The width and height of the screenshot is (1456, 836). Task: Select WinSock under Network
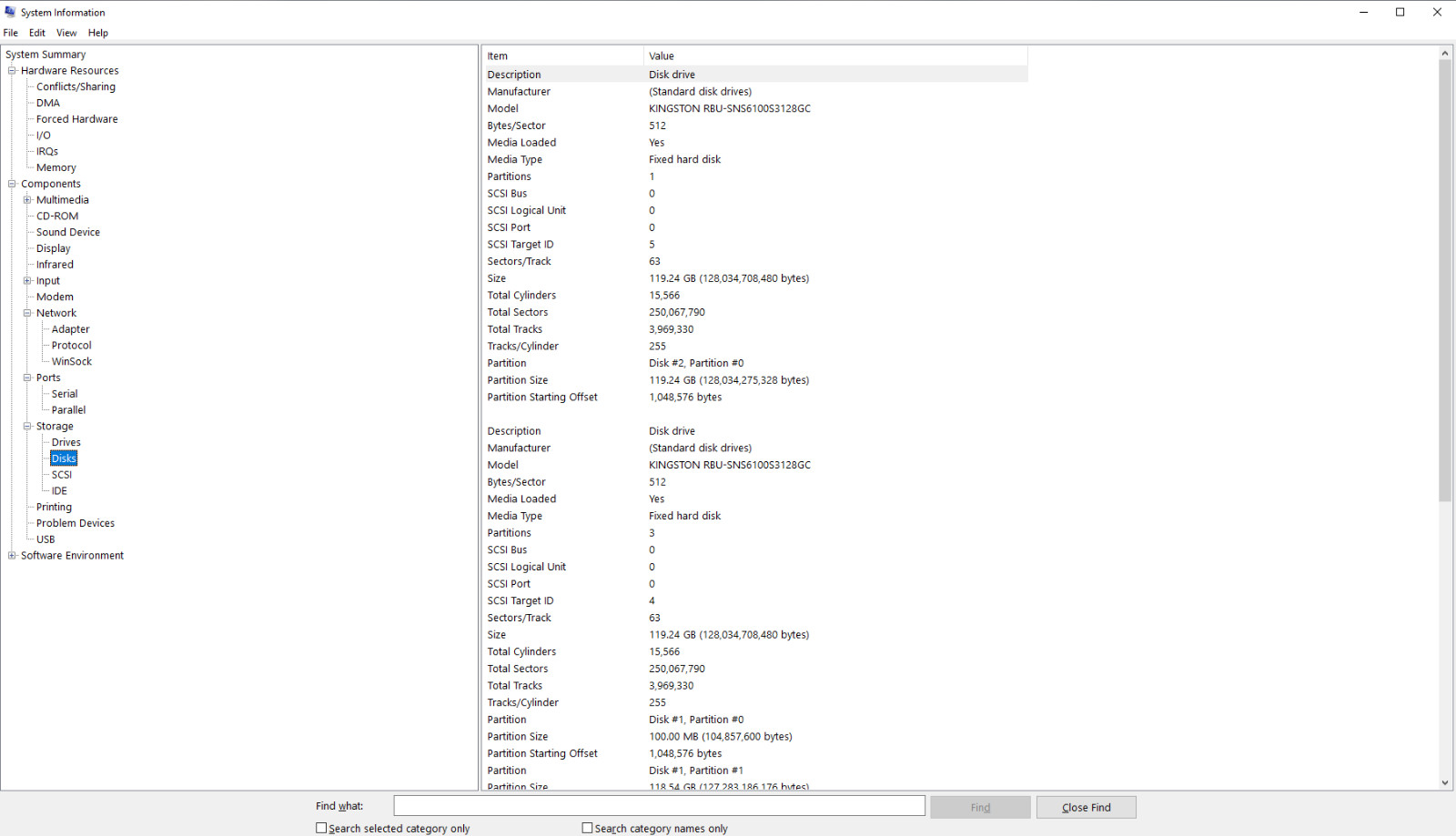coord(72,362)
